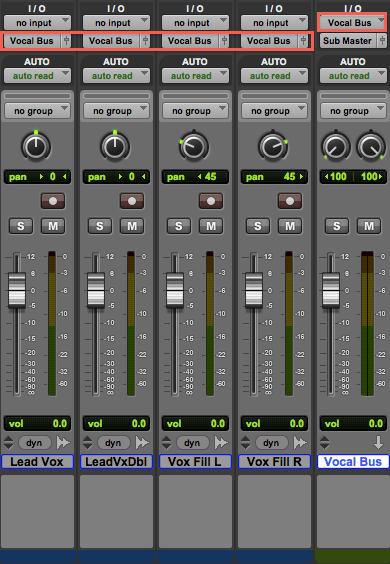Viewport: 390px width, 564px height.
Task: Solo the Lead Vox track
Action: tap(21, 226)
